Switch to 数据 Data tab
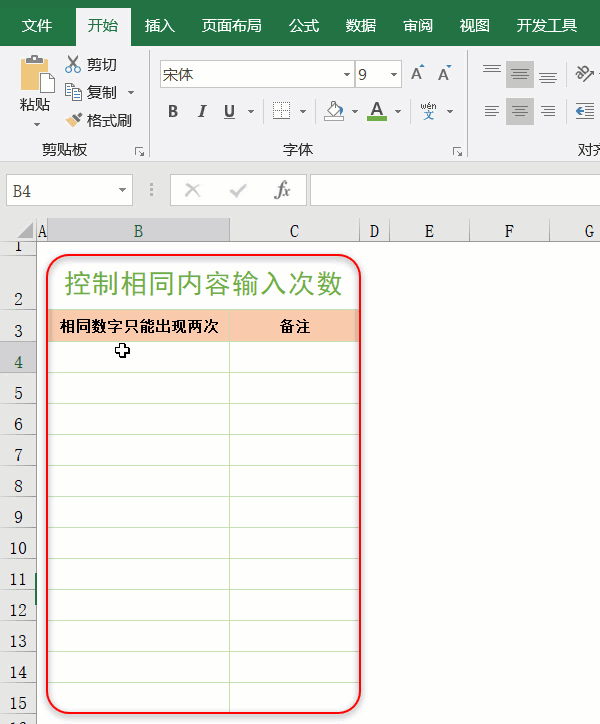The width and height of the screenshot is (600, 724). coord(361,25)
